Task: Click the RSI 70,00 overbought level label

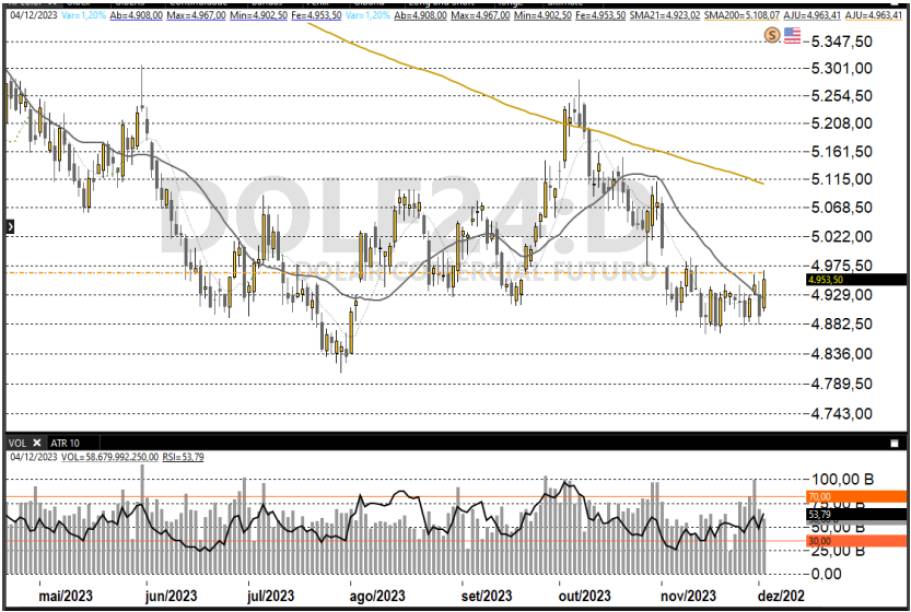Action: click(x=826, y=496)
